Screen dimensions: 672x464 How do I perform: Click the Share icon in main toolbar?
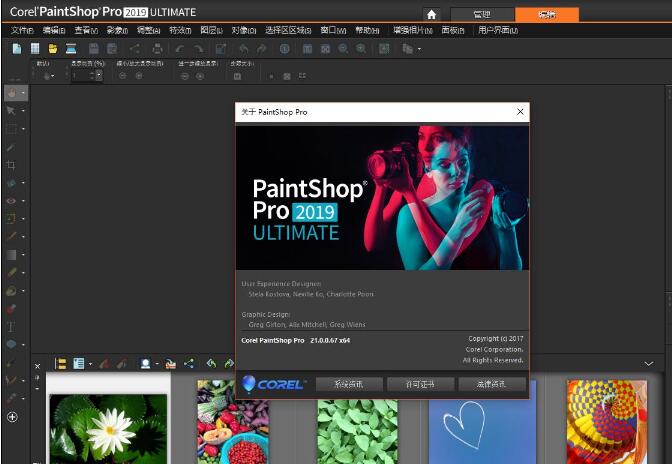135,49
